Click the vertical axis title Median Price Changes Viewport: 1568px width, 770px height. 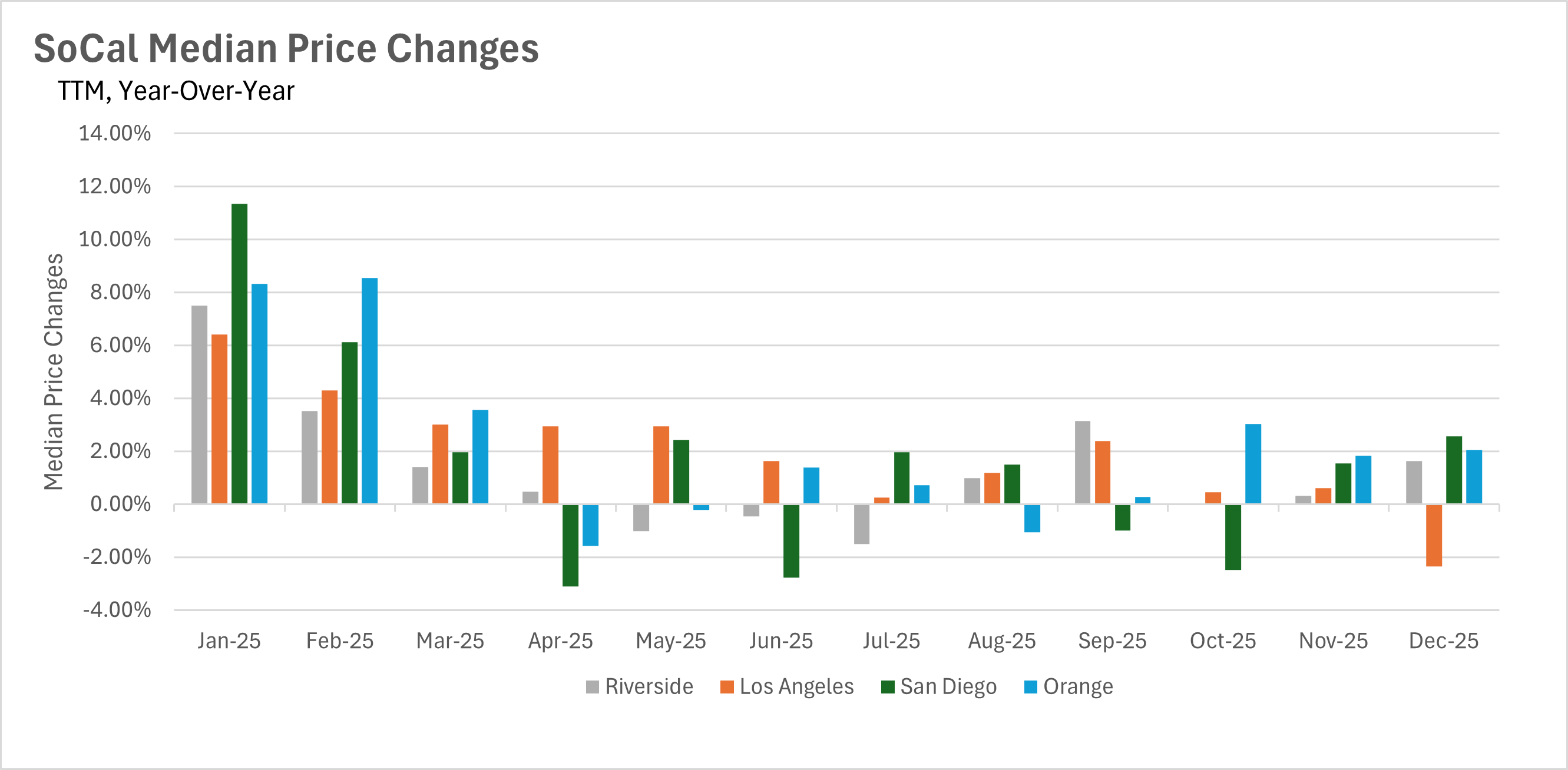pos(54,371)
